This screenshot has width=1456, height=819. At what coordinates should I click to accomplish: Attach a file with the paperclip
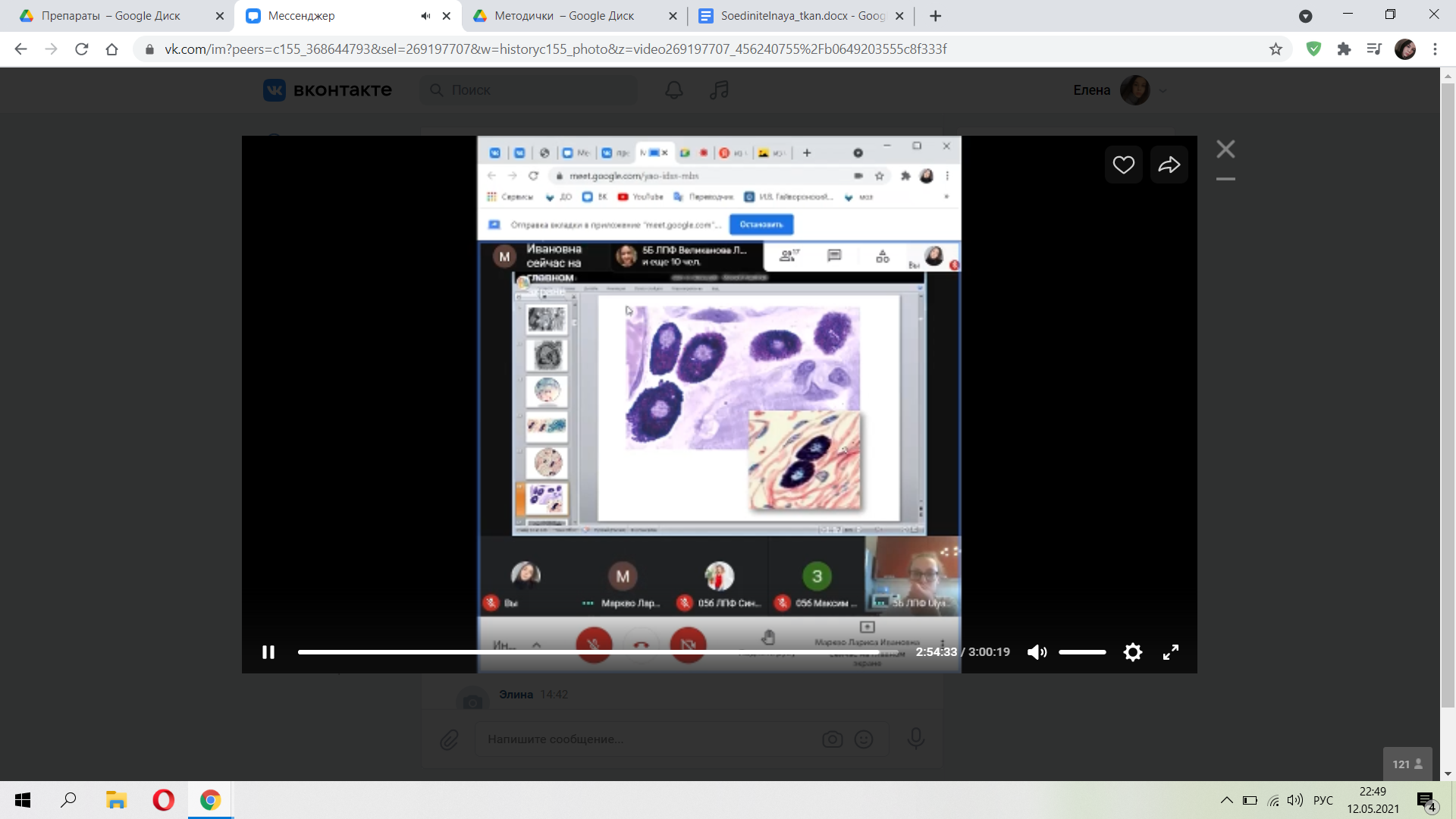(x=449, y=739)
